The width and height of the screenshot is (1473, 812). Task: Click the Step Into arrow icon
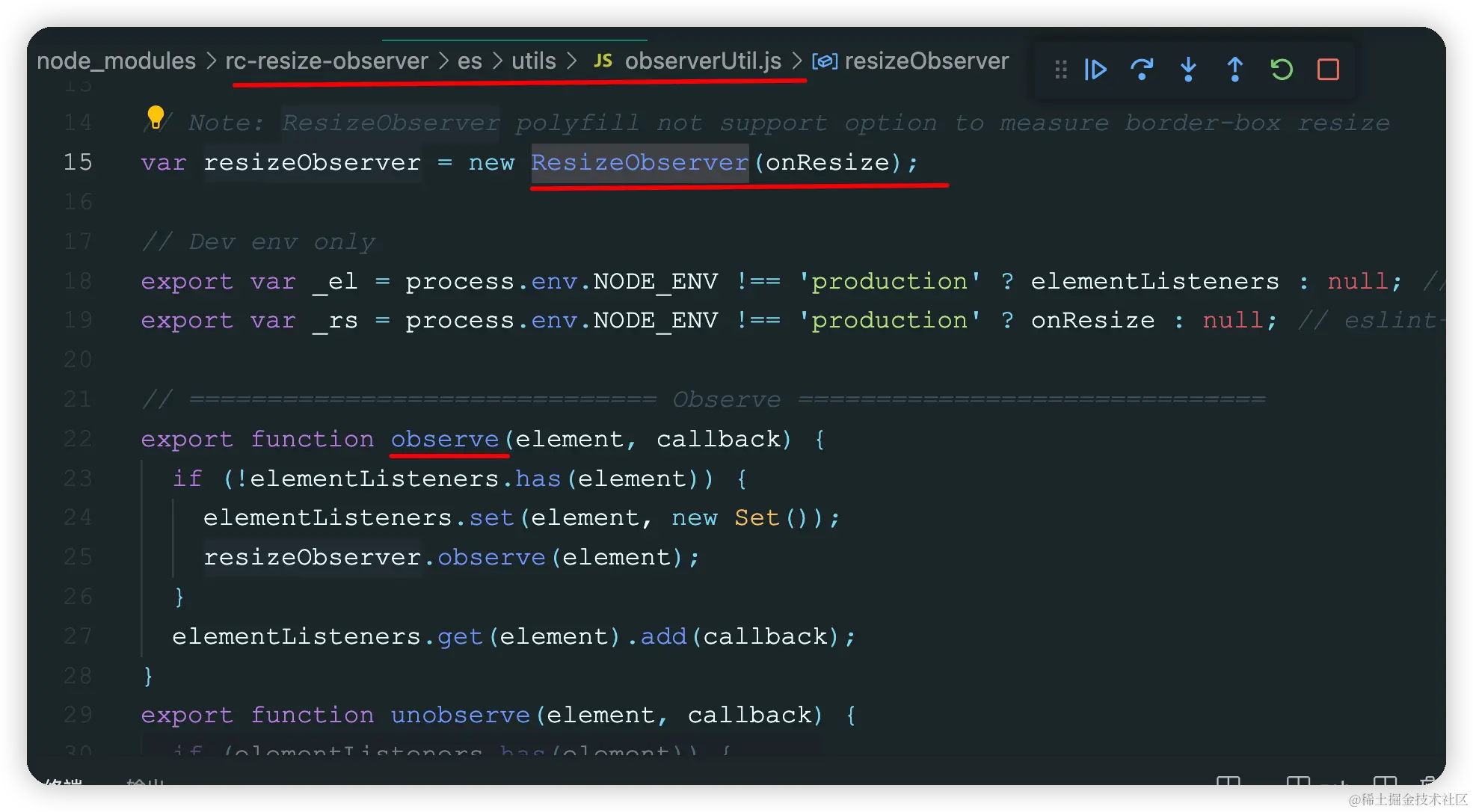[x=1188, y=70]
